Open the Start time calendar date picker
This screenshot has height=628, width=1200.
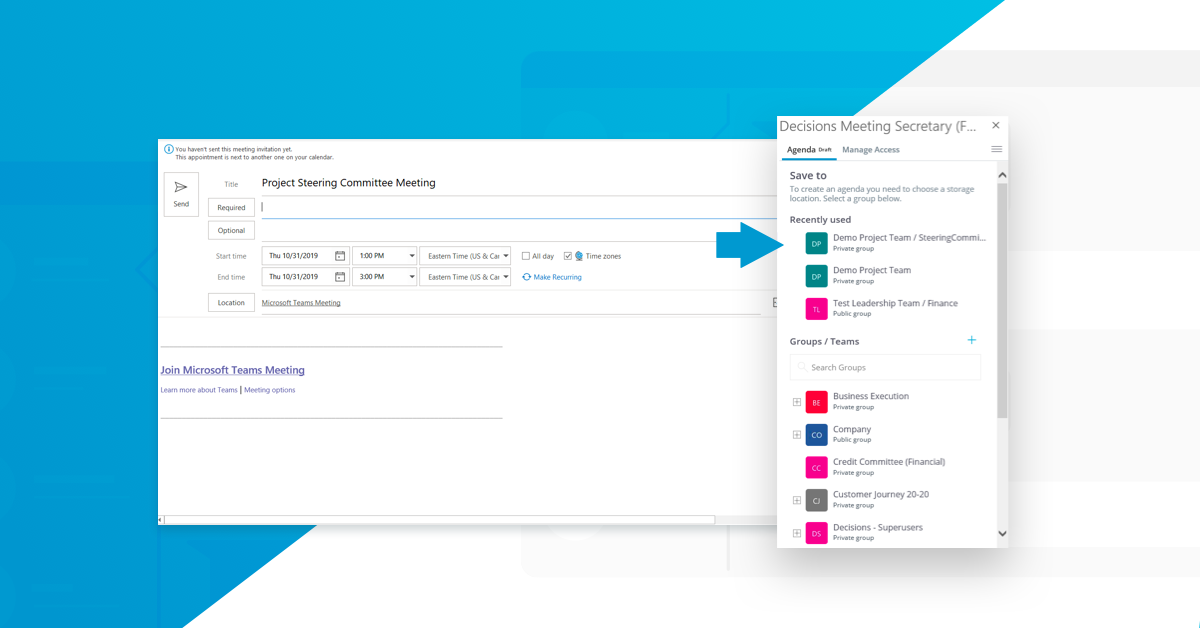click(x=340, y=256)
